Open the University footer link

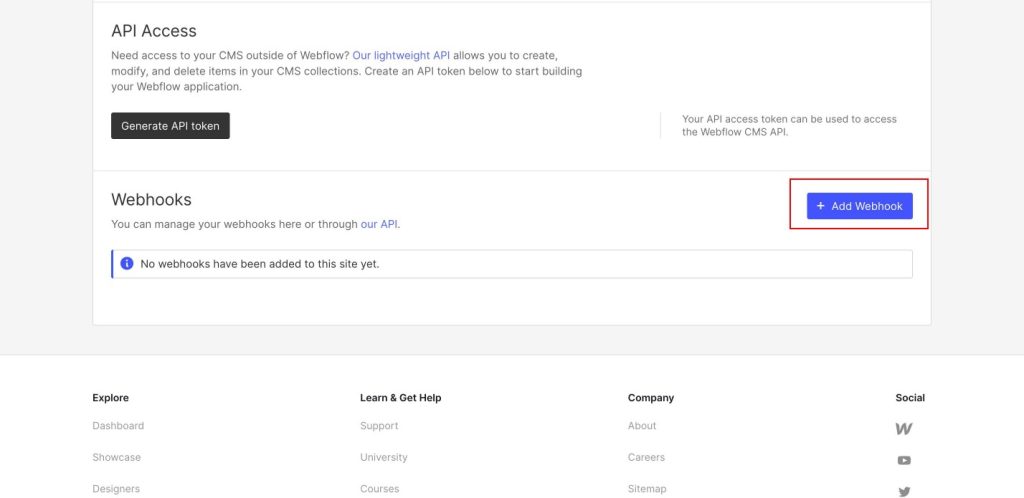click(x=383, y=457)
